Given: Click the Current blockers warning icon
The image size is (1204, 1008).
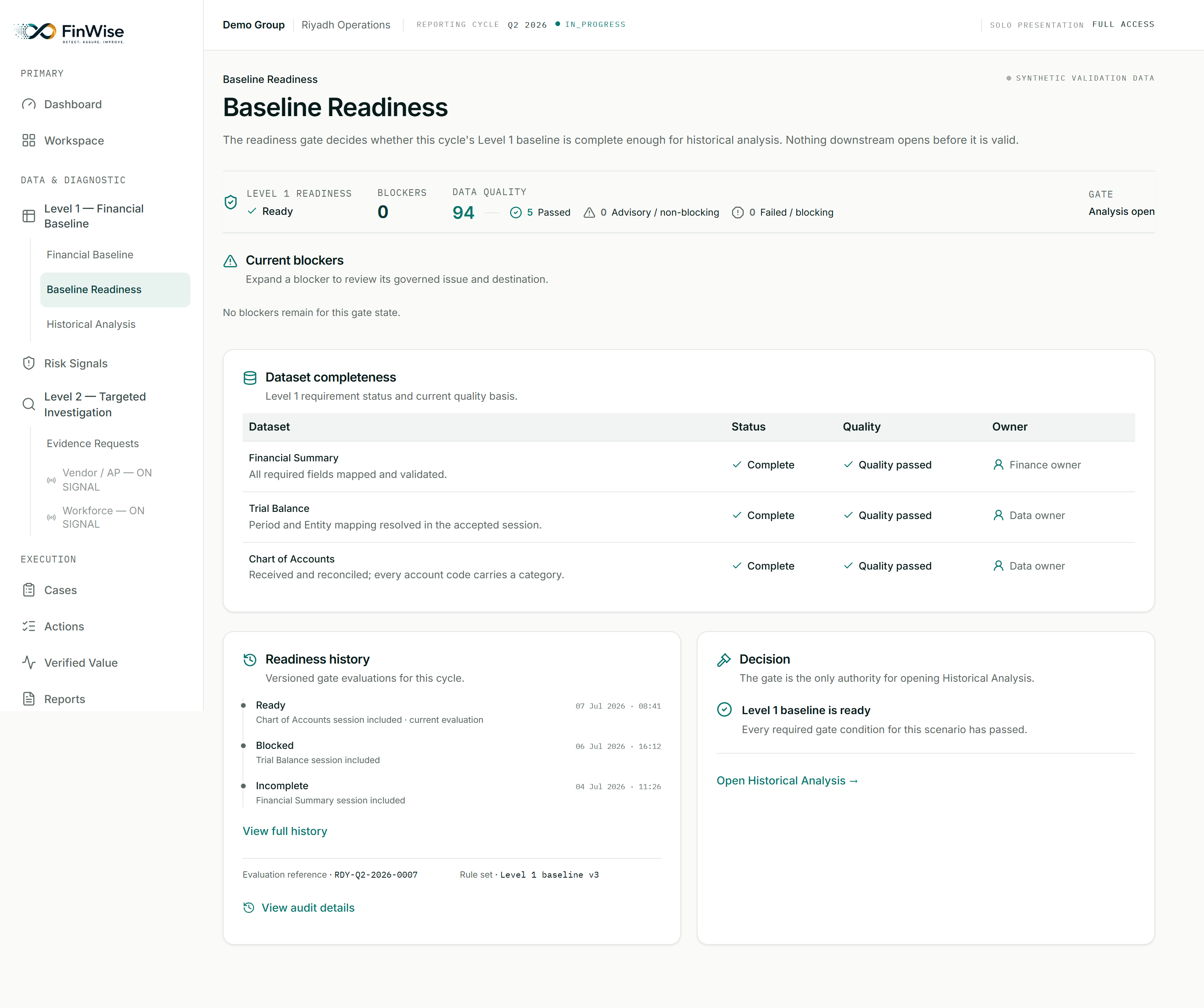Looking at the screenshot, I should 230,261.
